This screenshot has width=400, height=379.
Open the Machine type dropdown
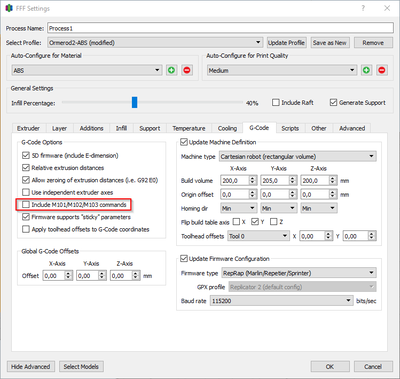pyautogui.click(x=298, y=156)
